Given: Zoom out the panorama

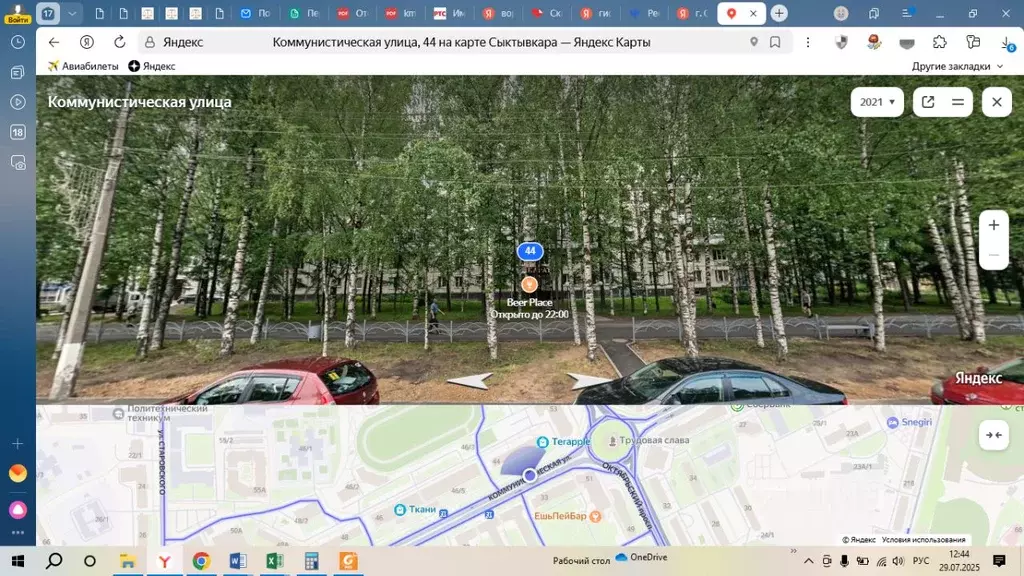Looking at the screenshot, I should coord(993,255).
